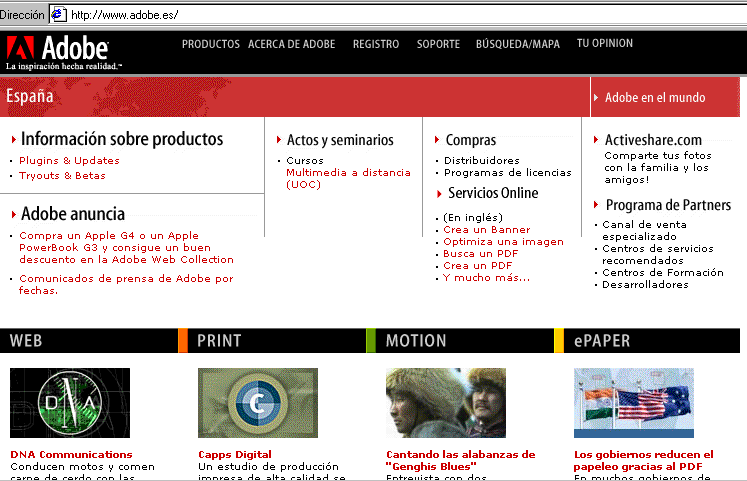Viewport: 747px width, 481px height.
Task: Click the arrow next to Adobe en el mundo
Action: (596, 98)
